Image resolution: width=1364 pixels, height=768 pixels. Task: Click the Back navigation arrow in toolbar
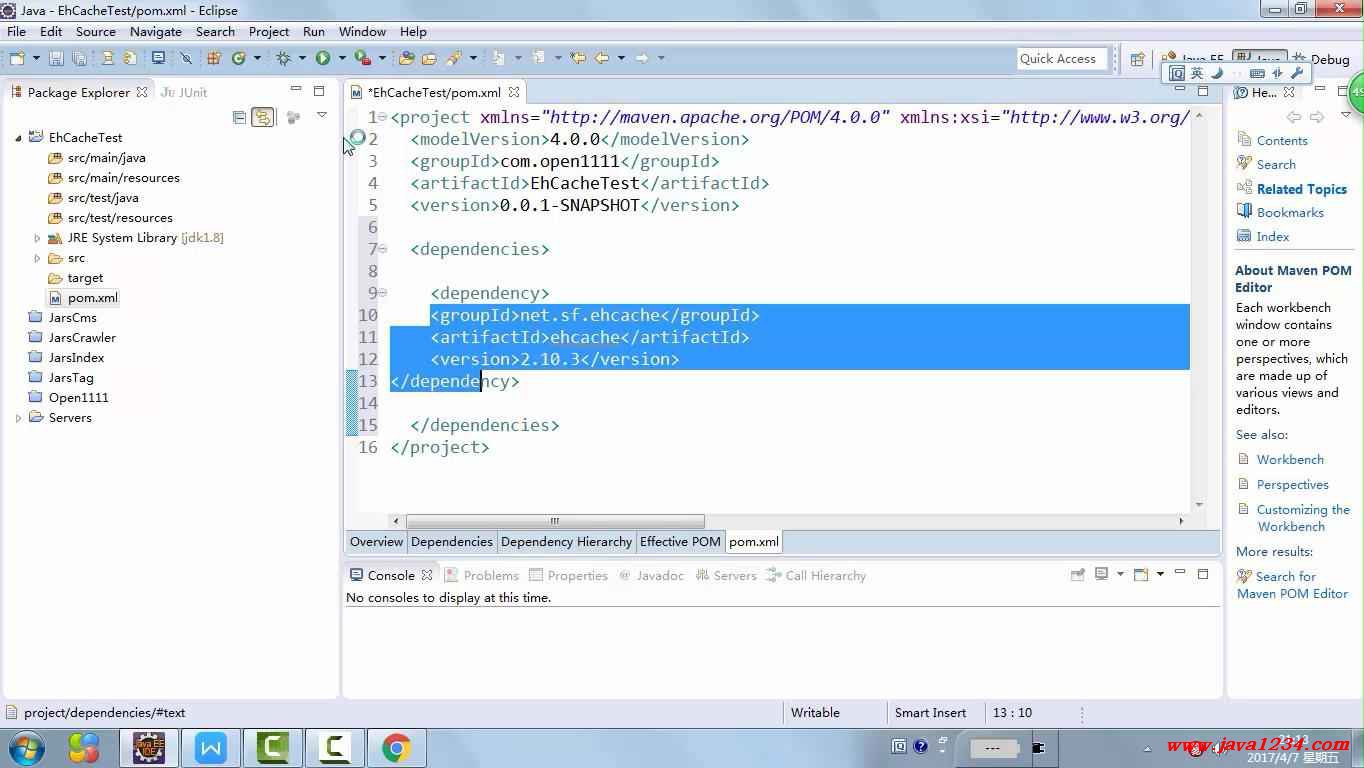[602, 58]
